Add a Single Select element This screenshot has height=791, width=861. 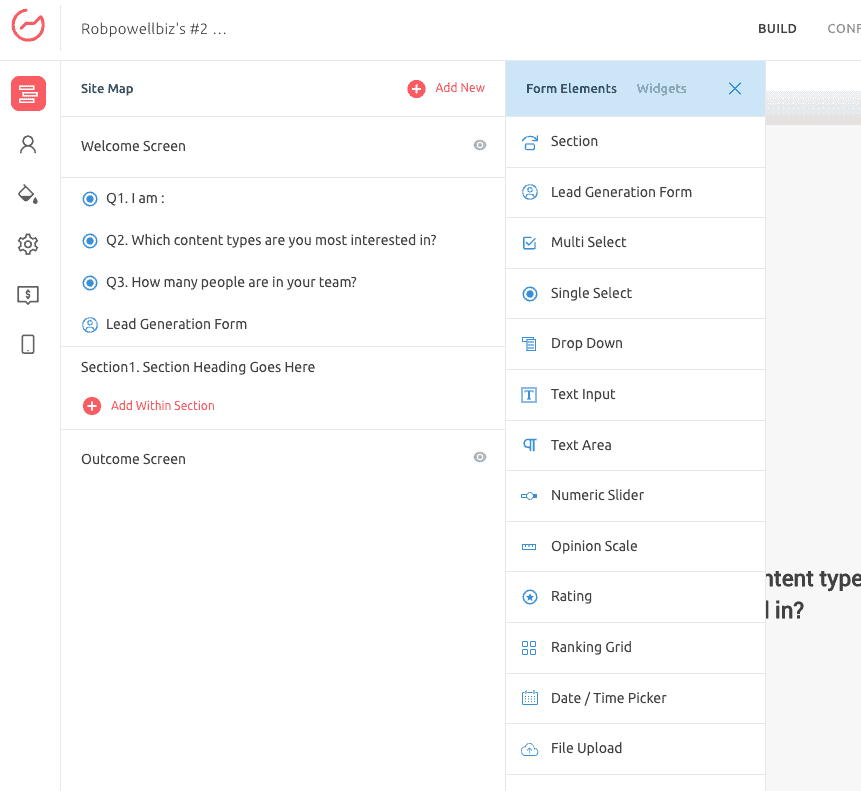coord(635,294)
